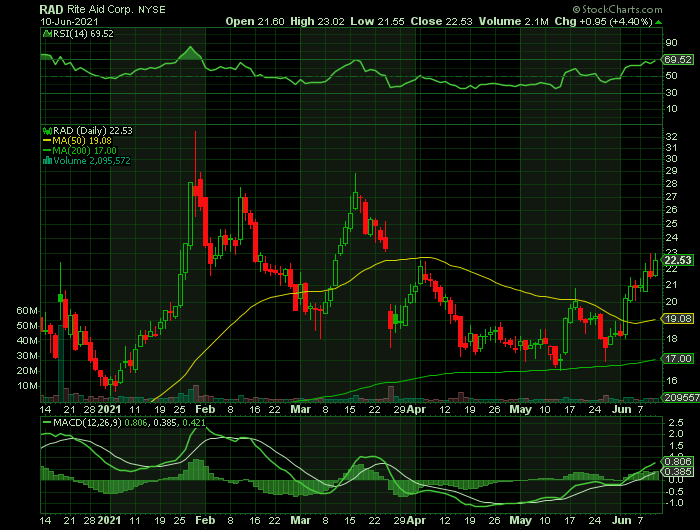Click the volume bars icon in the legend
This screenshot has height=530, width=700.
(x=47, y=161)
